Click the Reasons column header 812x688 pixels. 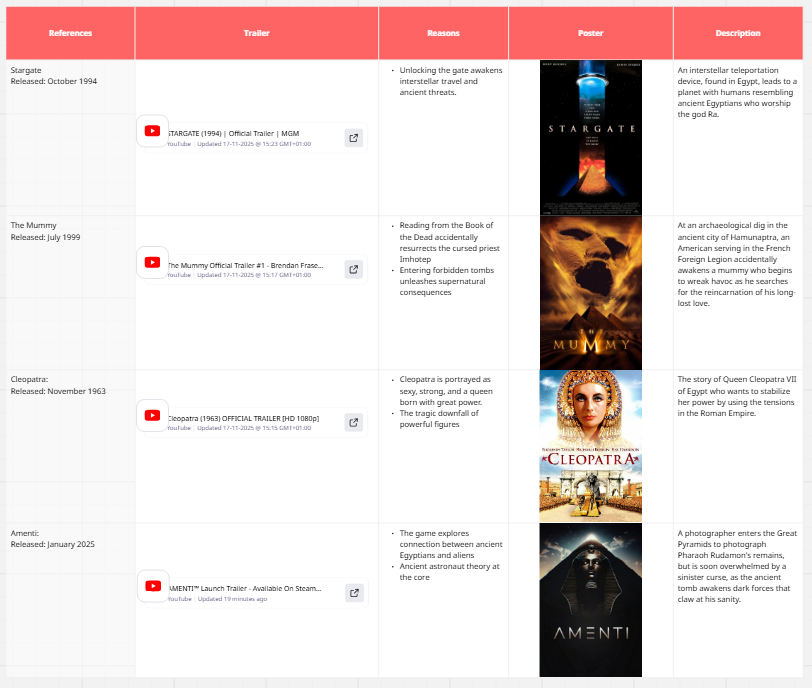[443, 33]
